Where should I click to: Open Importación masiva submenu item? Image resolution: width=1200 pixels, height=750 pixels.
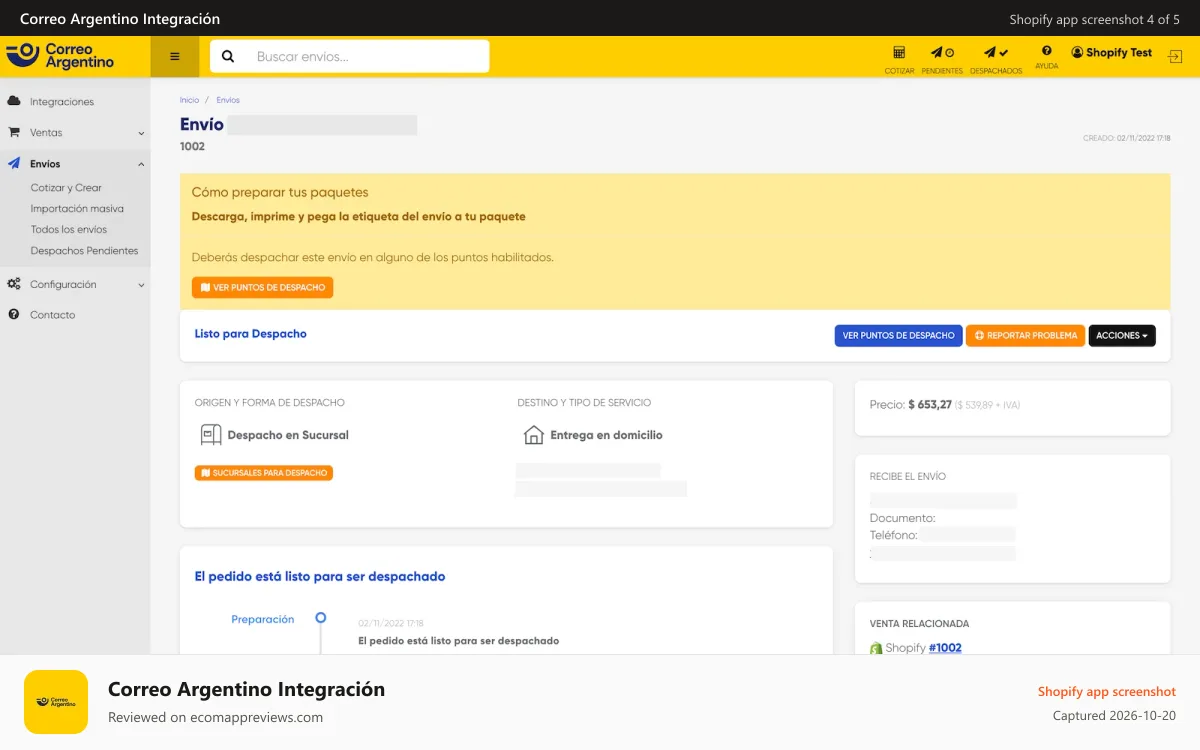pyautogui.click(x=77, y=209)
